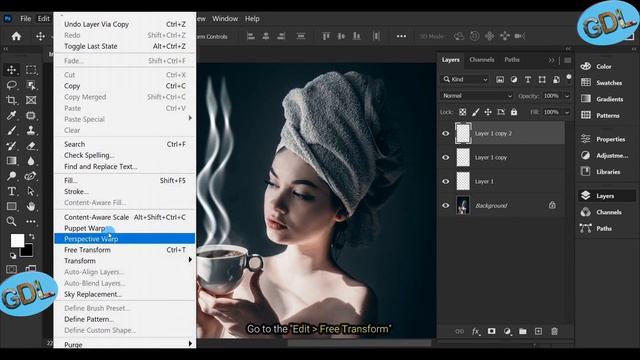Image resolution: width=640 pixels, height=360 pixels.
Task: Open more options ellipsis in options bar
Action: [402, 36]
